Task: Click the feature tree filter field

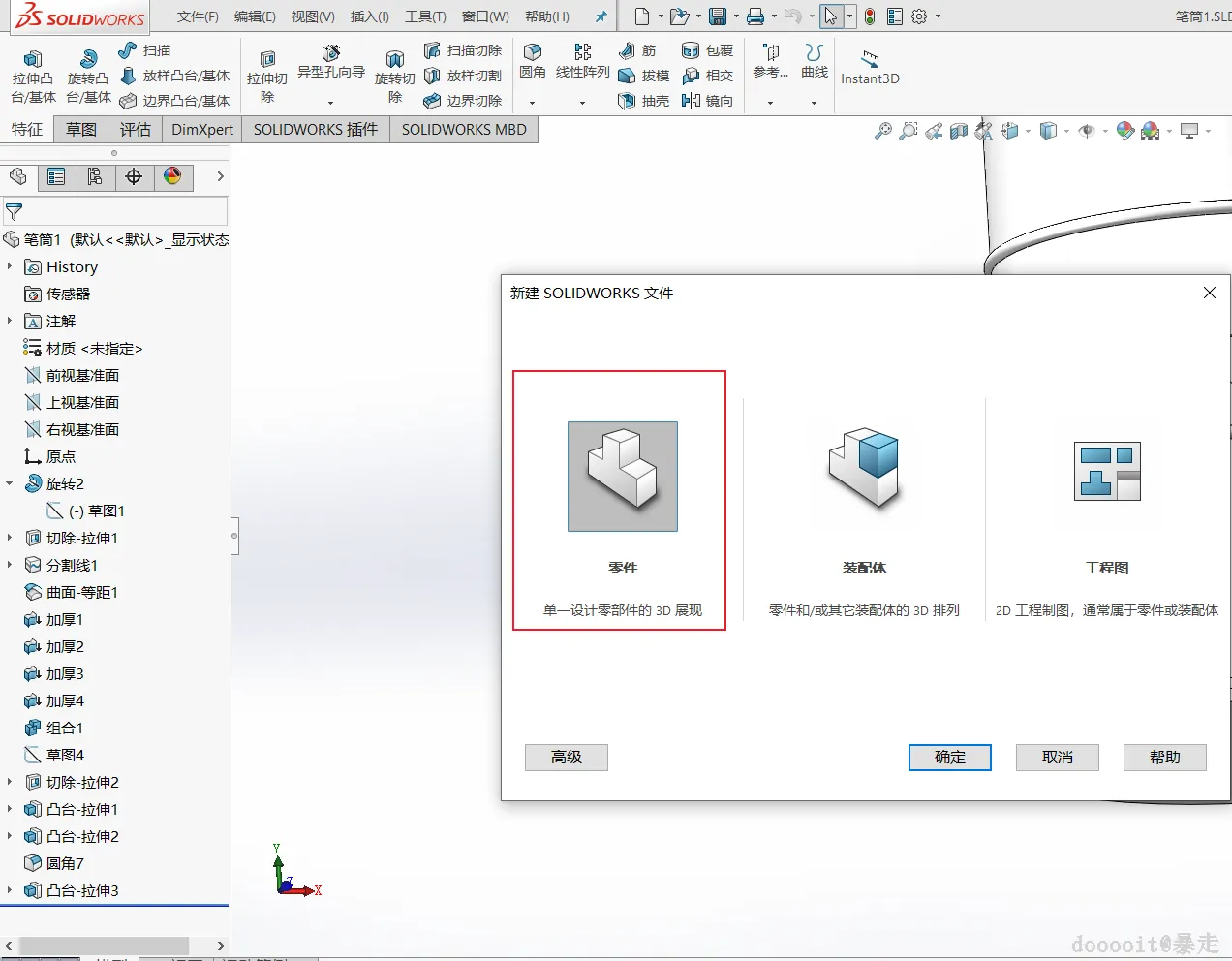Action: pos(115,211)
